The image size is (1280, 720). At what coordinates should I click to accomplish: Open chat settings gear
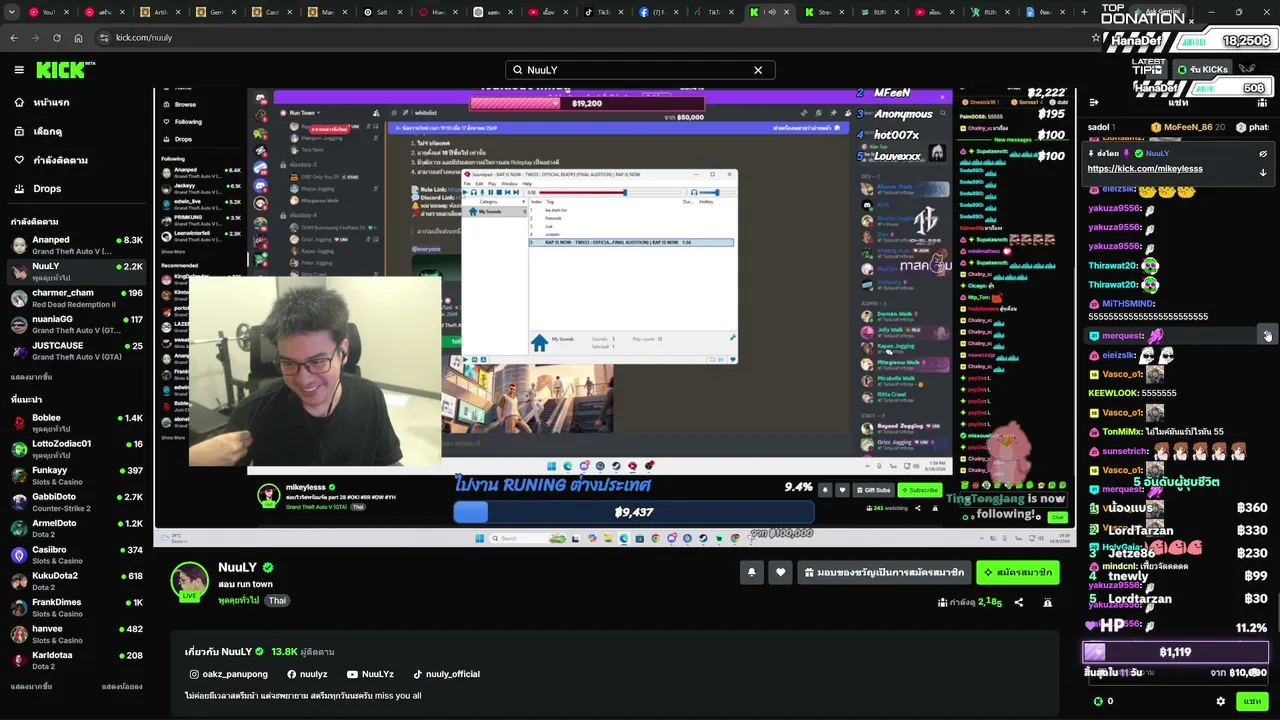point(1220,701)
